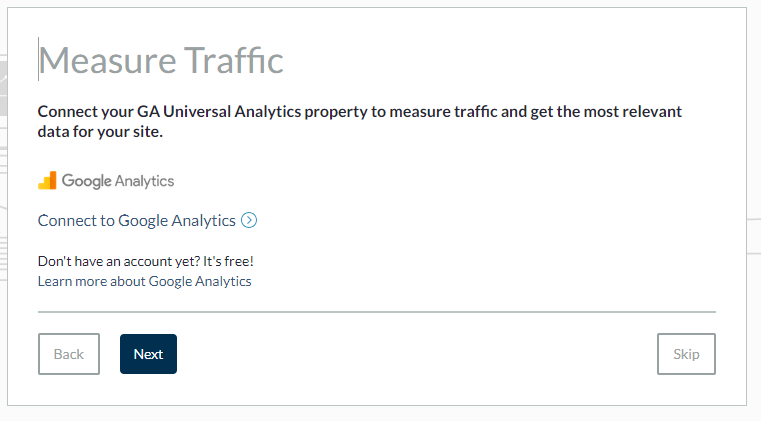
Task: Click the "It's free!" phrase
Action: click(x=228, y=261)
